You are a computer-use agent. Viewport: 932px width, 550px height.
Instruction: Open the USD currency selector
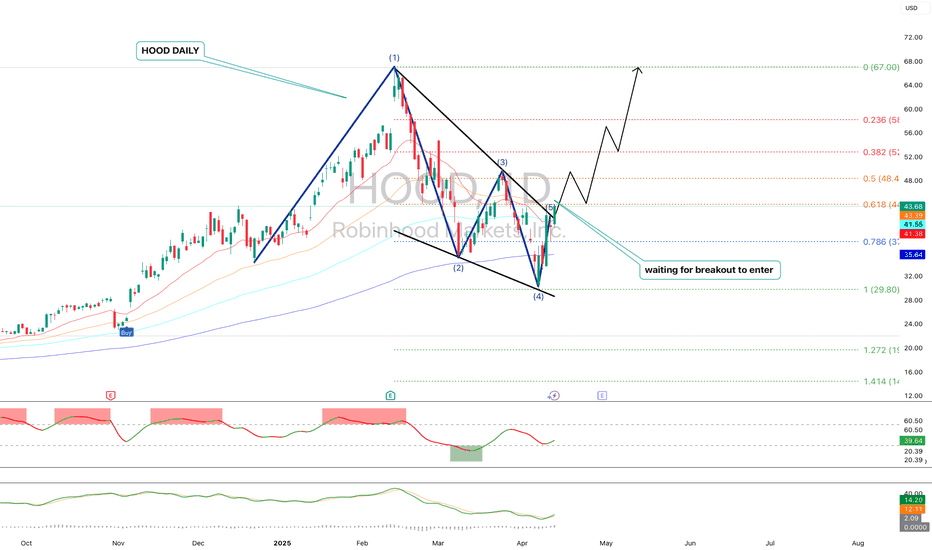tap(911, 8)
